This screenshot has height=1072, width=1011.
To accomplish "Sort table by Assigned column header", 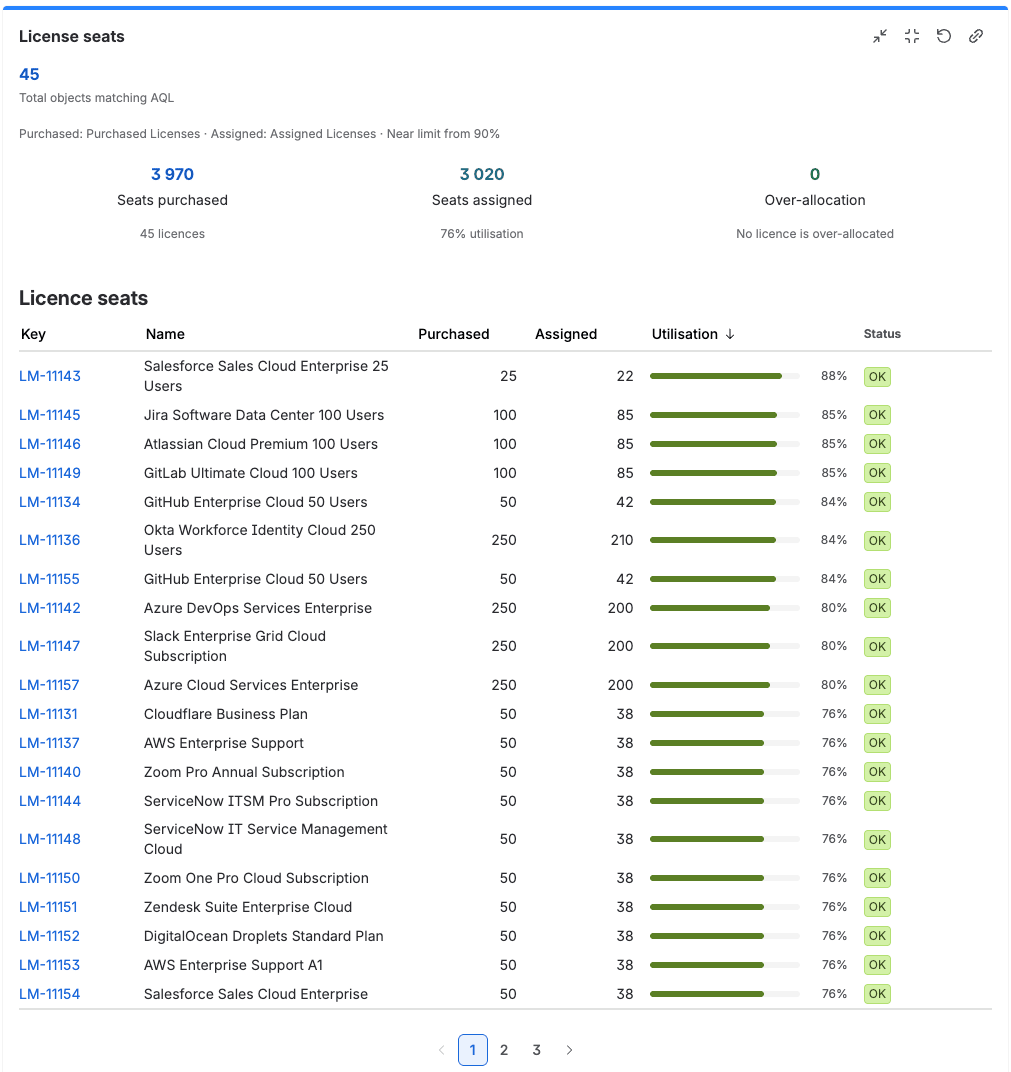I will 566,334.
